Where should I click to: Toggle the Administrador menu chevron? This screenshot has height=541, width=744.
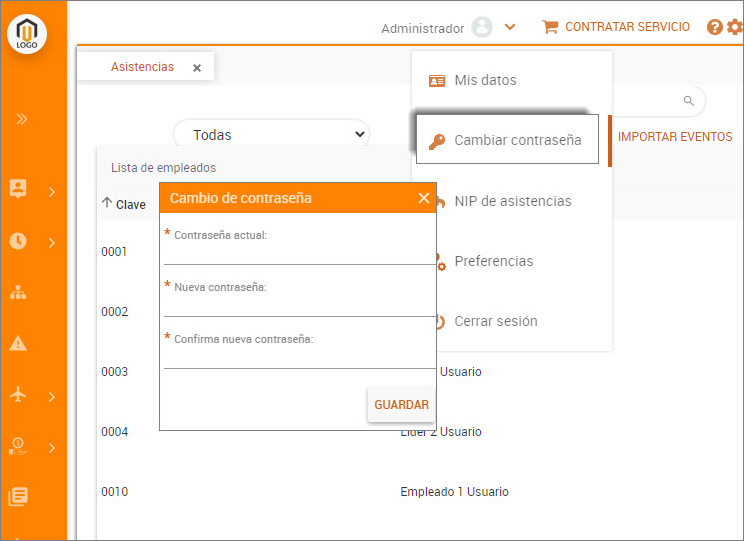coord(510,28)
